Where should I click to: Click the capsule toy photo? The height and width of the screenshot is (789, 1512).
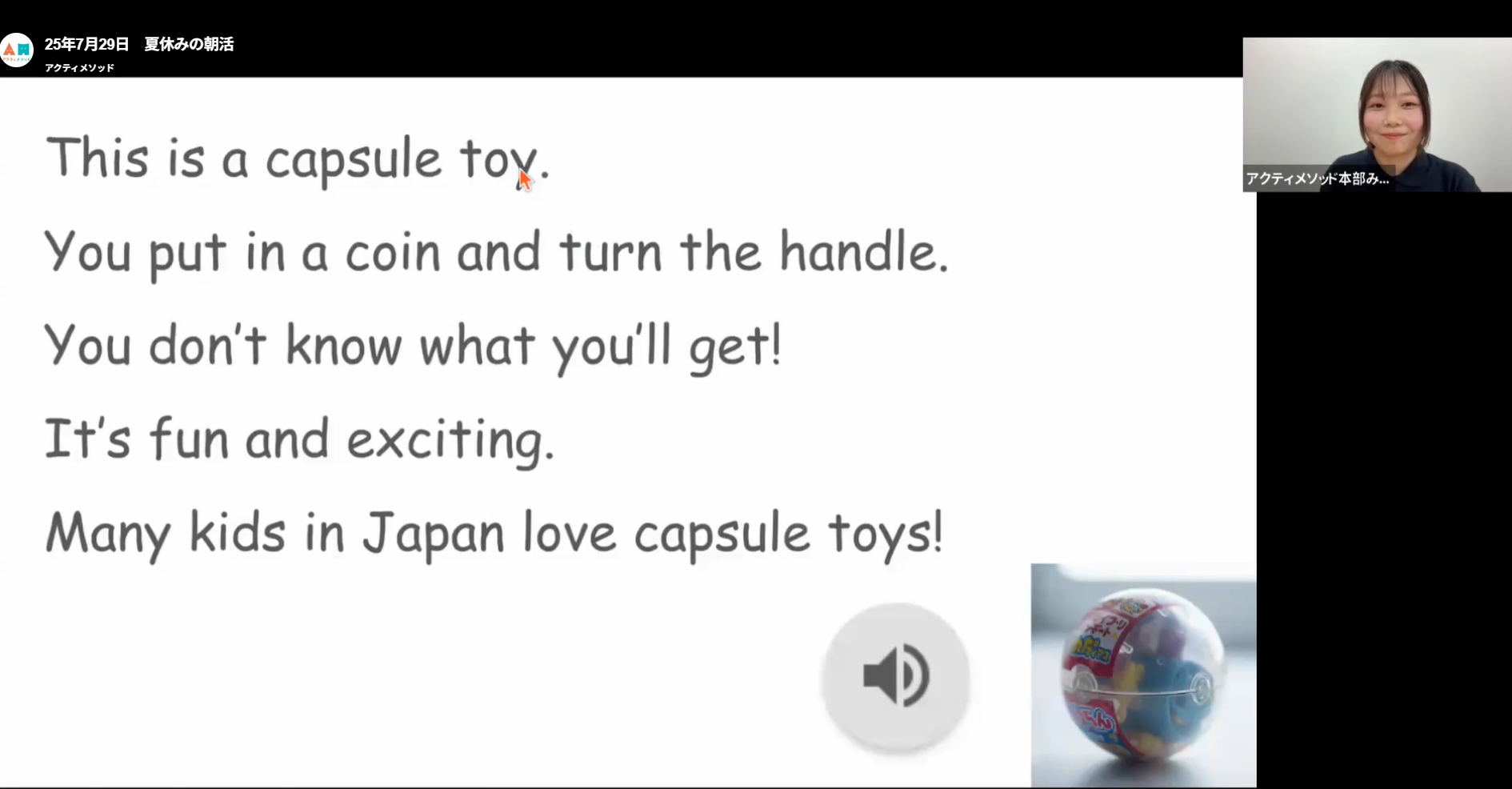[x=1143, y=675]
